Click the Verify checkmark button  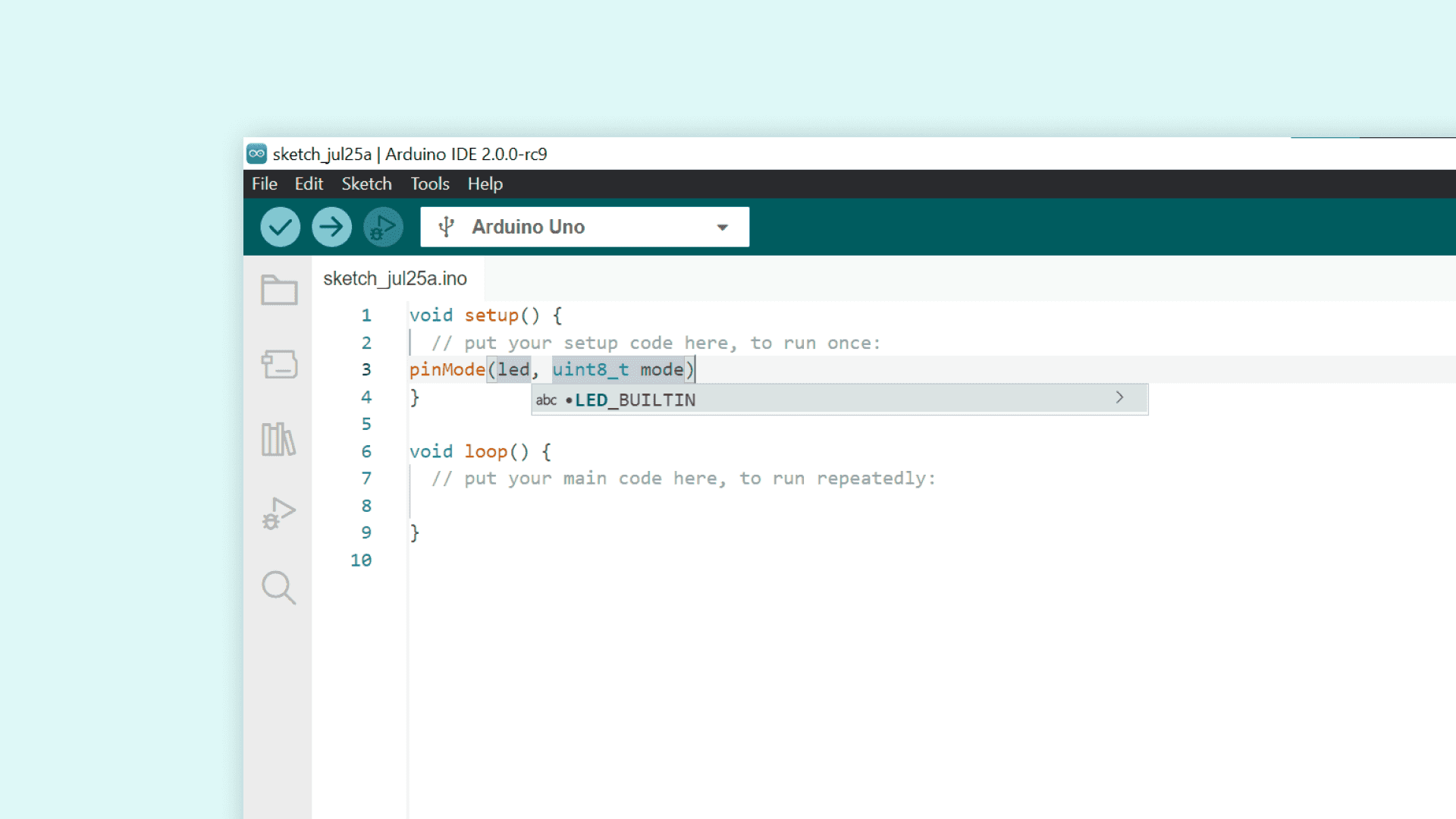point(280,227)
